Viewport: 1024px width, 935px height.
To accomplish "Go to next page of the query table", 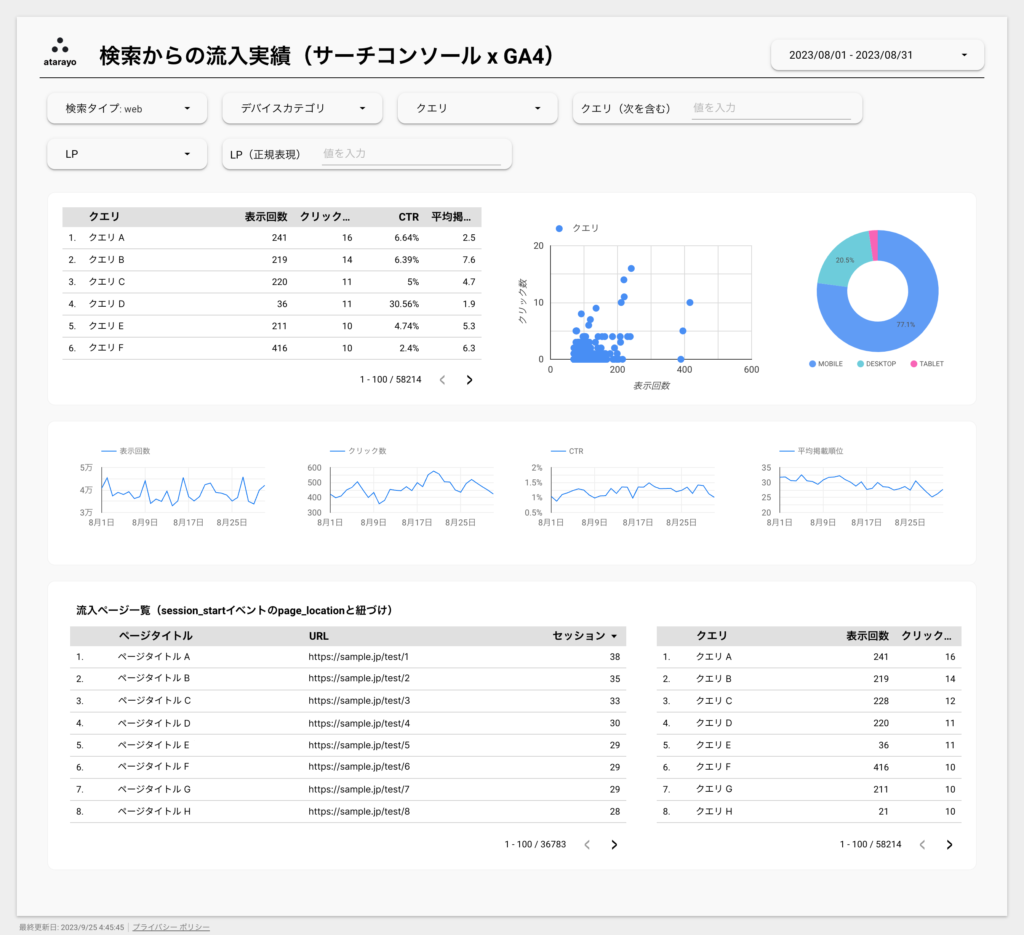I will pos(469,380).
